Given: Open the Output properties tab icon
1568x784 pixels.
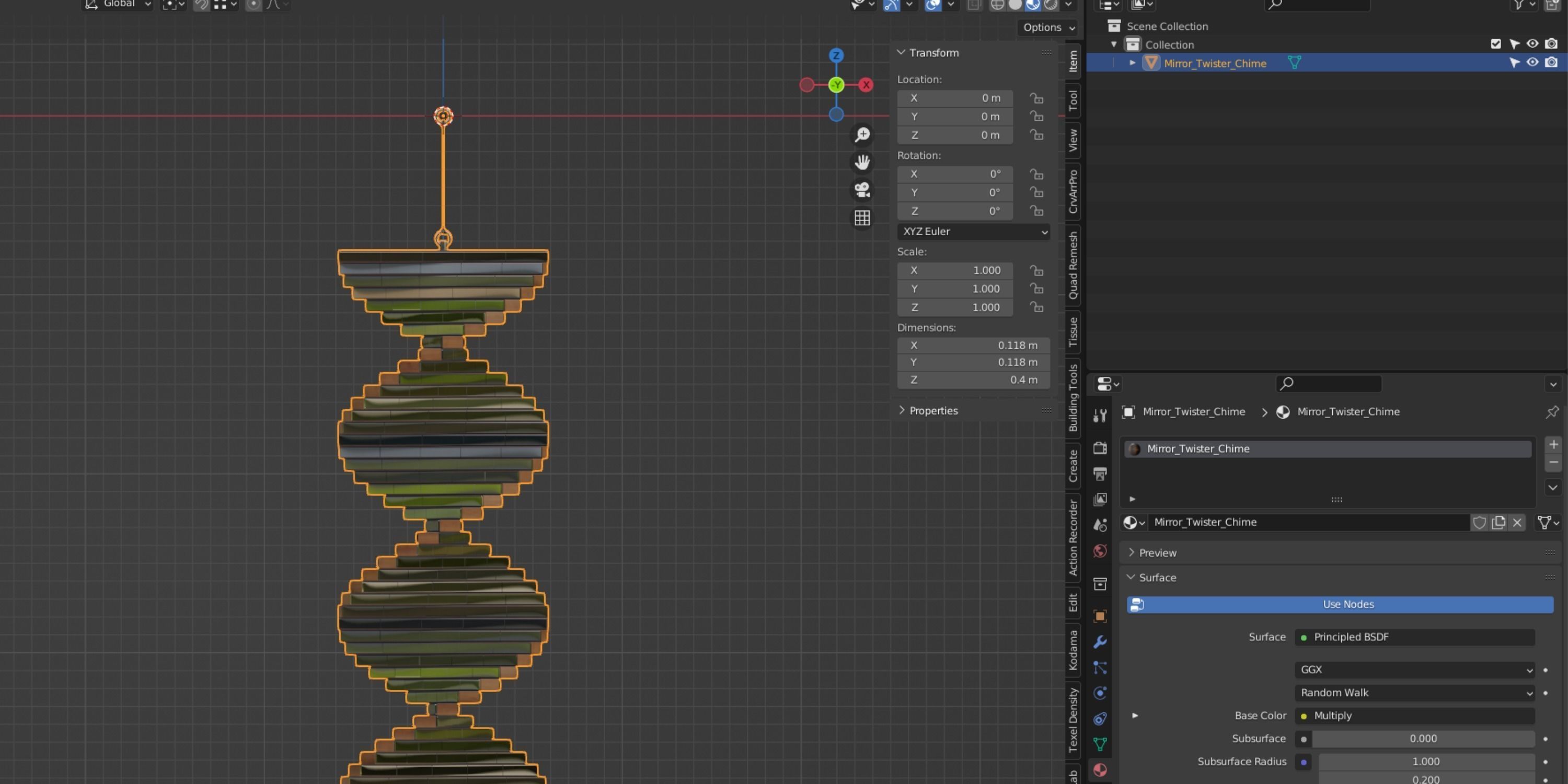Looking at the screenshot, I should click(x=1099, y=474).
